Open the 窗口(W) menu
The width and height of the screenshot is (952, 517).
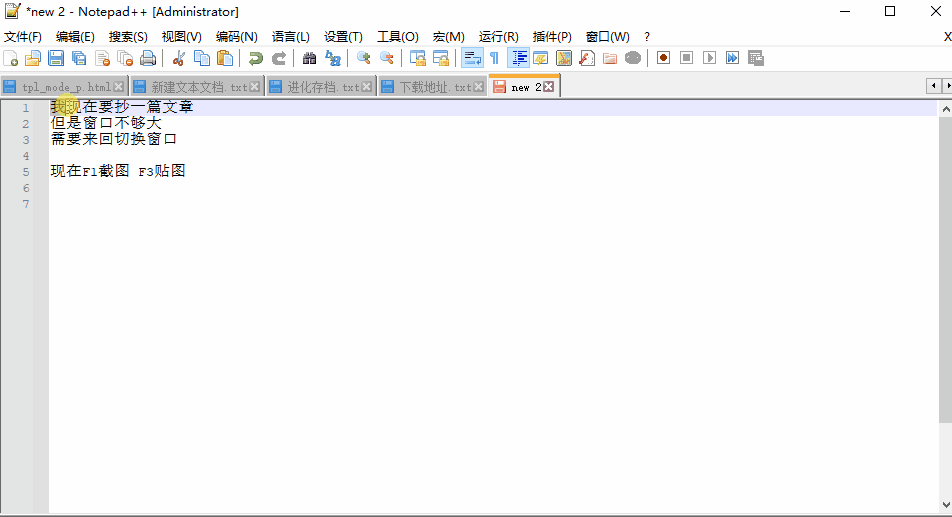tap(608, 37)
